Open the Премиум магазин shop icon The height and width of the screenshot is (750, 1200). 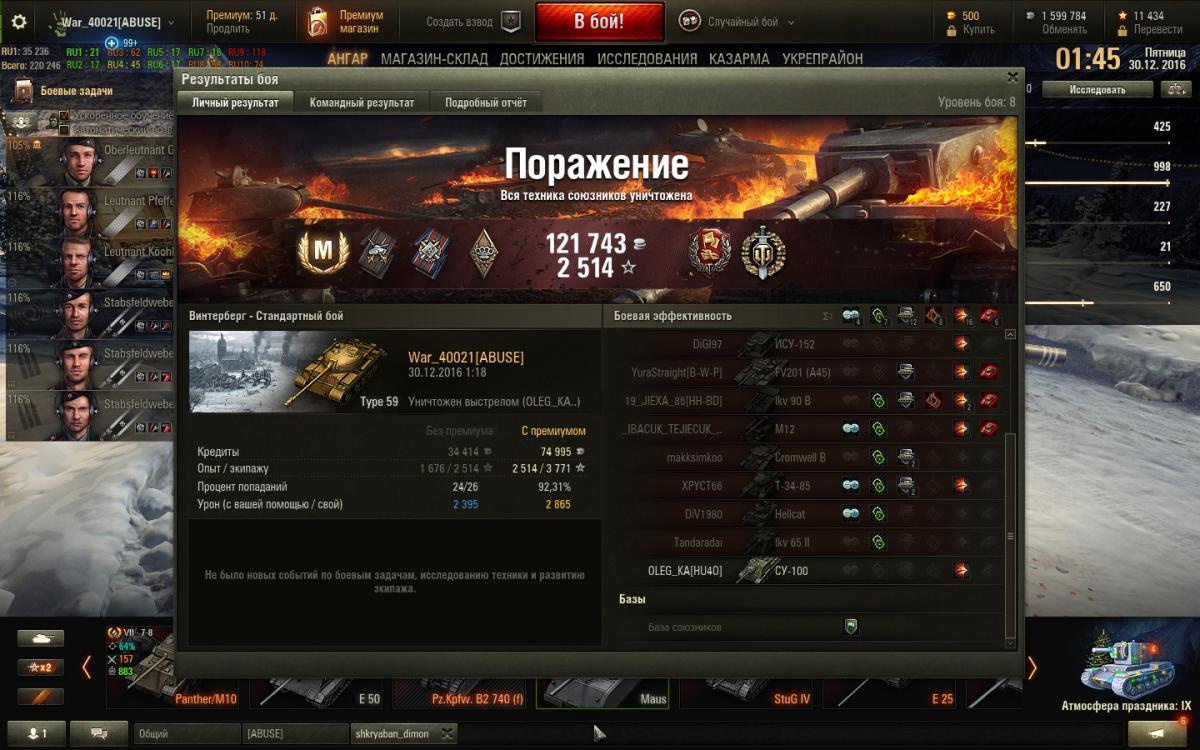coord(318,22)
